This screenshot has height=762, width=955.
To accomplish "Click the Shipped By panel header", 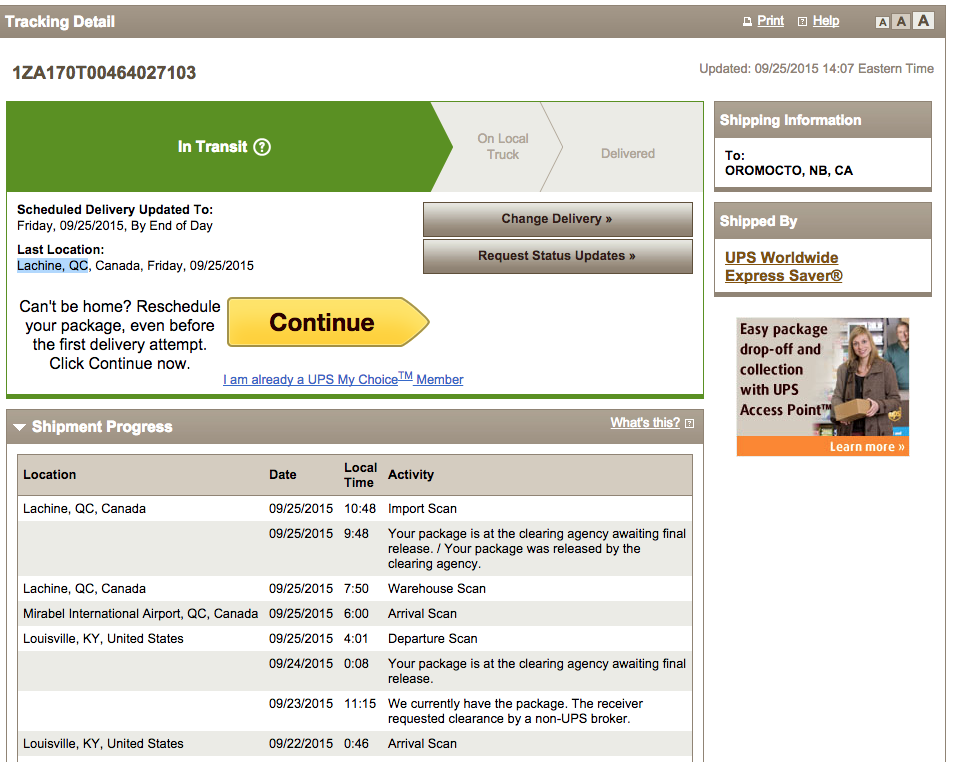I will pyautogui.click(x=823, y=221).
